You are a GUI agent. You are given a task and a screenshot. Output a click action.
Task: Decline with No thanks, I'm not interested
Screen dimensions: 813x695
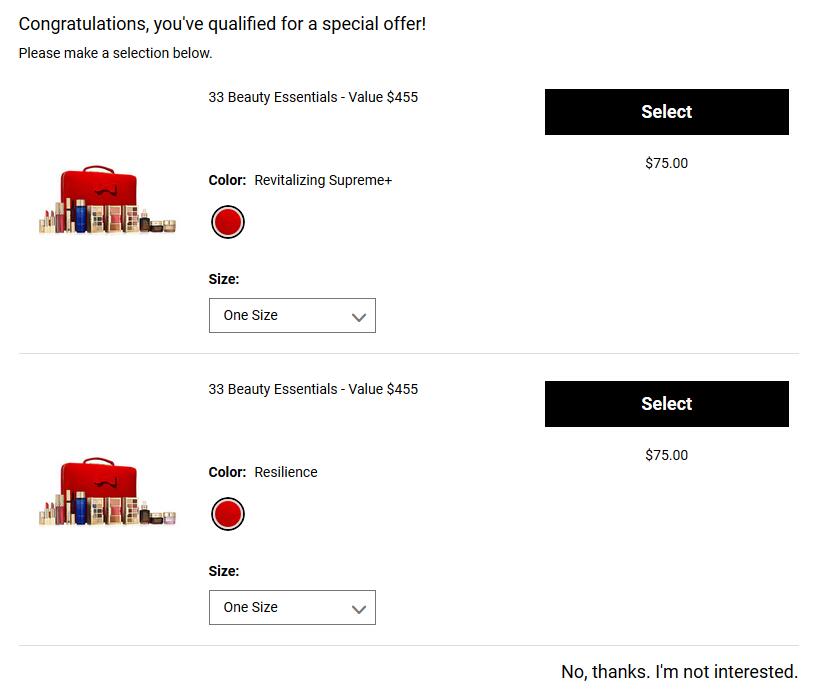click(x=679, y=672)
